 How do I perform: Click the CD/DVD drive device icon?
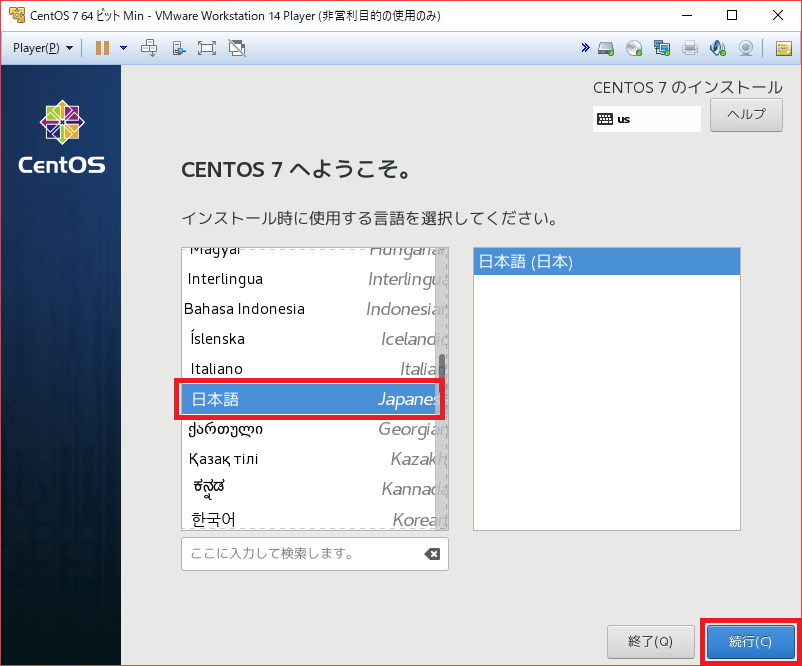tap(634, 49)
